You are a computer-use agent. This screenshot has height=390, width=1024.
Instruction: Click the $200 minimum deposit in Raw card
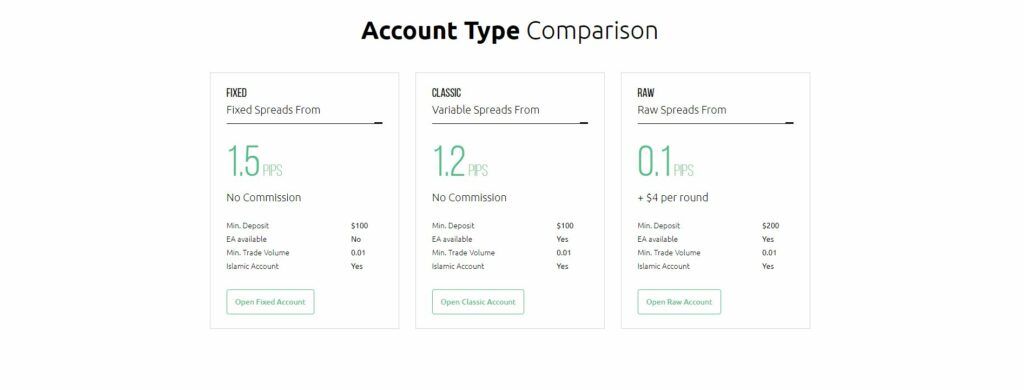771,225
